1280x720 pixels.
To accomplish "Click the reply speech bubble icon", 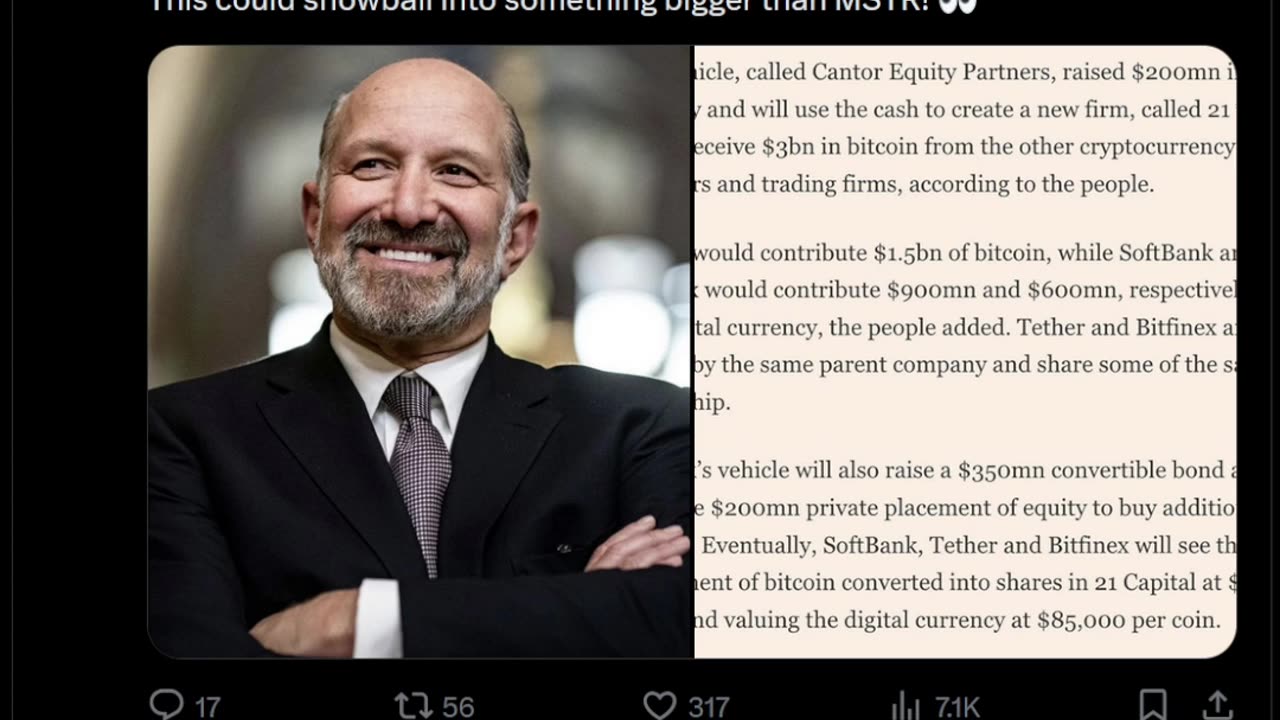I will [x=166, y=705].
